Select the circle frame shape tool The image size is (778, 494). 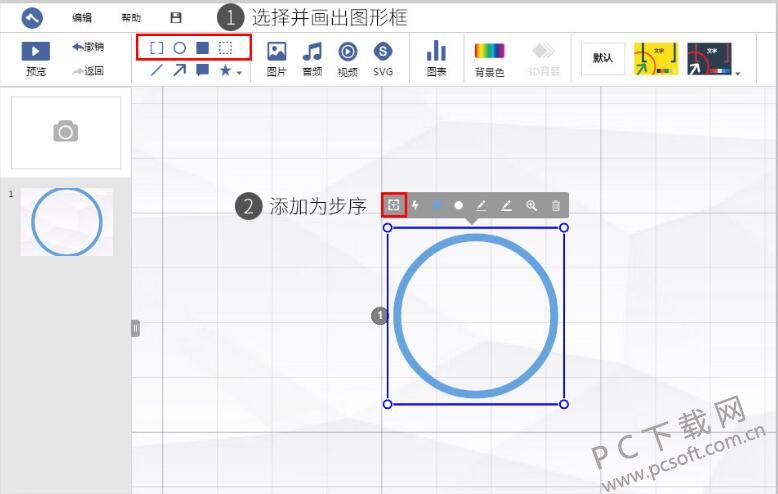click(180, 47)
